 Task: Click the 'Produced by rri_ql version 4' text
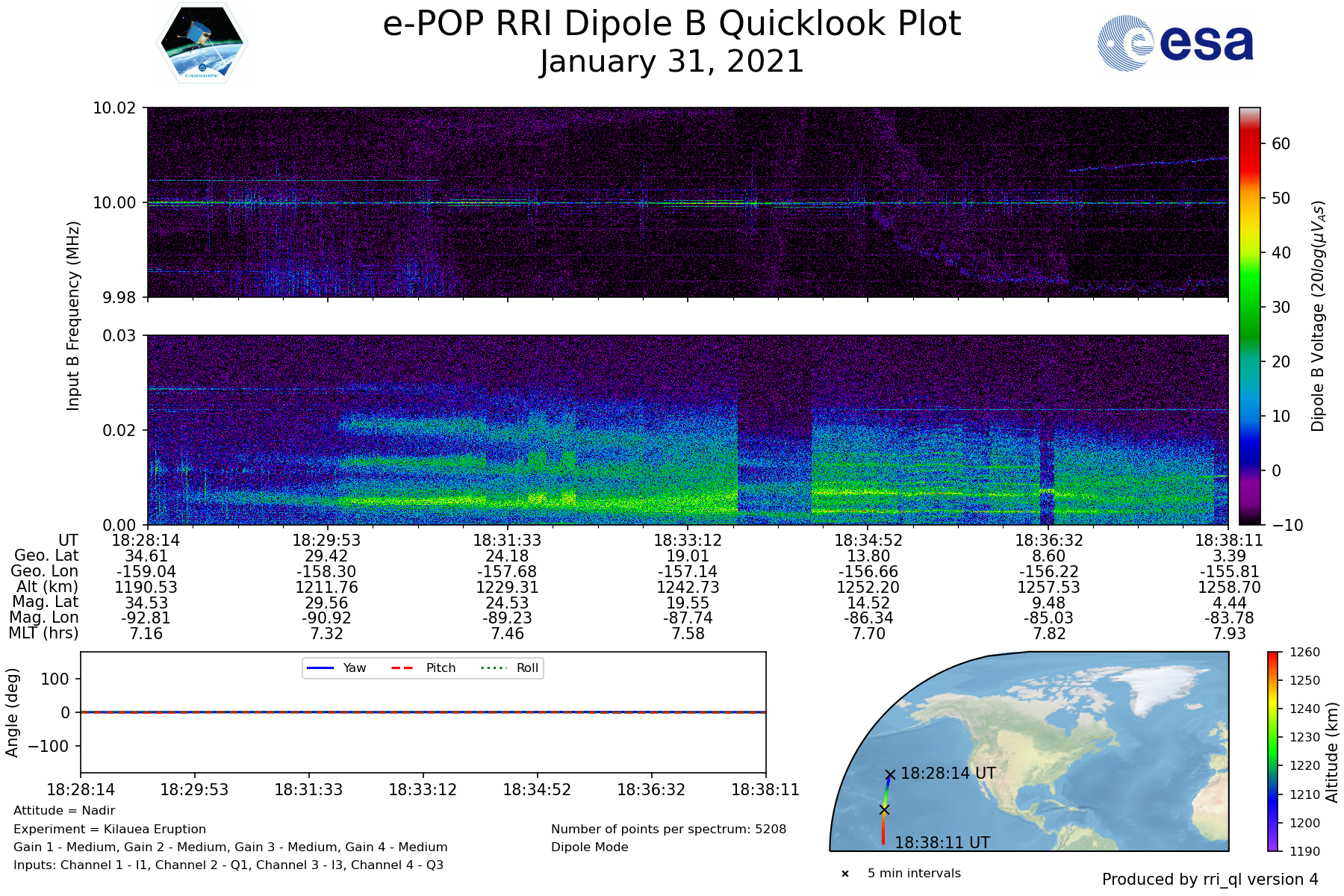1210,880
